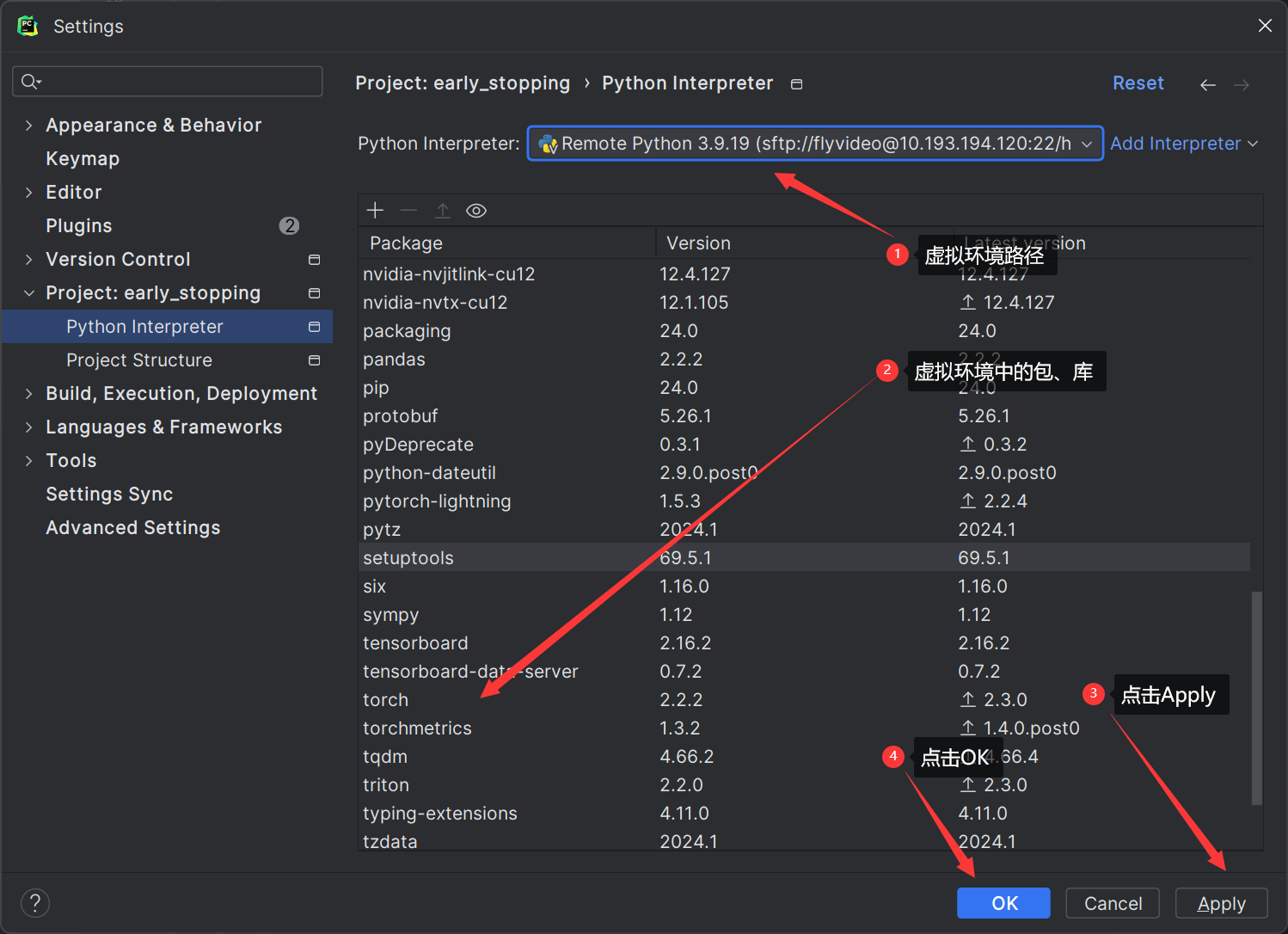Expand Appearance & Behavior section
The height and width of the screenshot is (934, 1288).
29,126
